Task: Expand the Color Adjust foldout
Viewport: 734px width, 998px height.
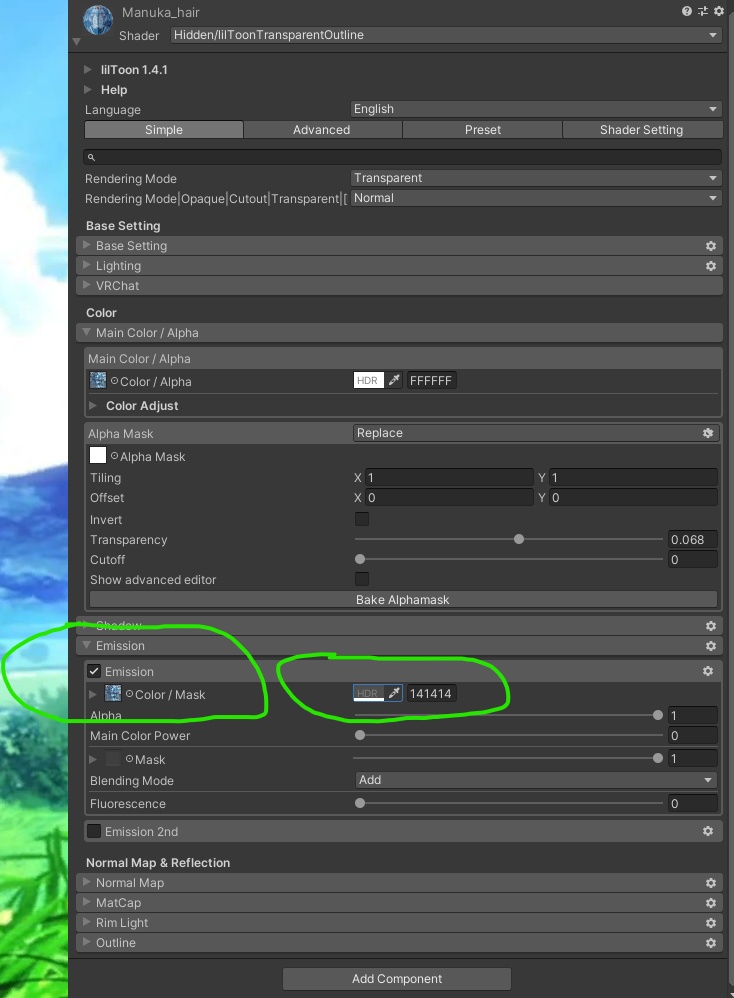Action: click(x=93, y=405)
